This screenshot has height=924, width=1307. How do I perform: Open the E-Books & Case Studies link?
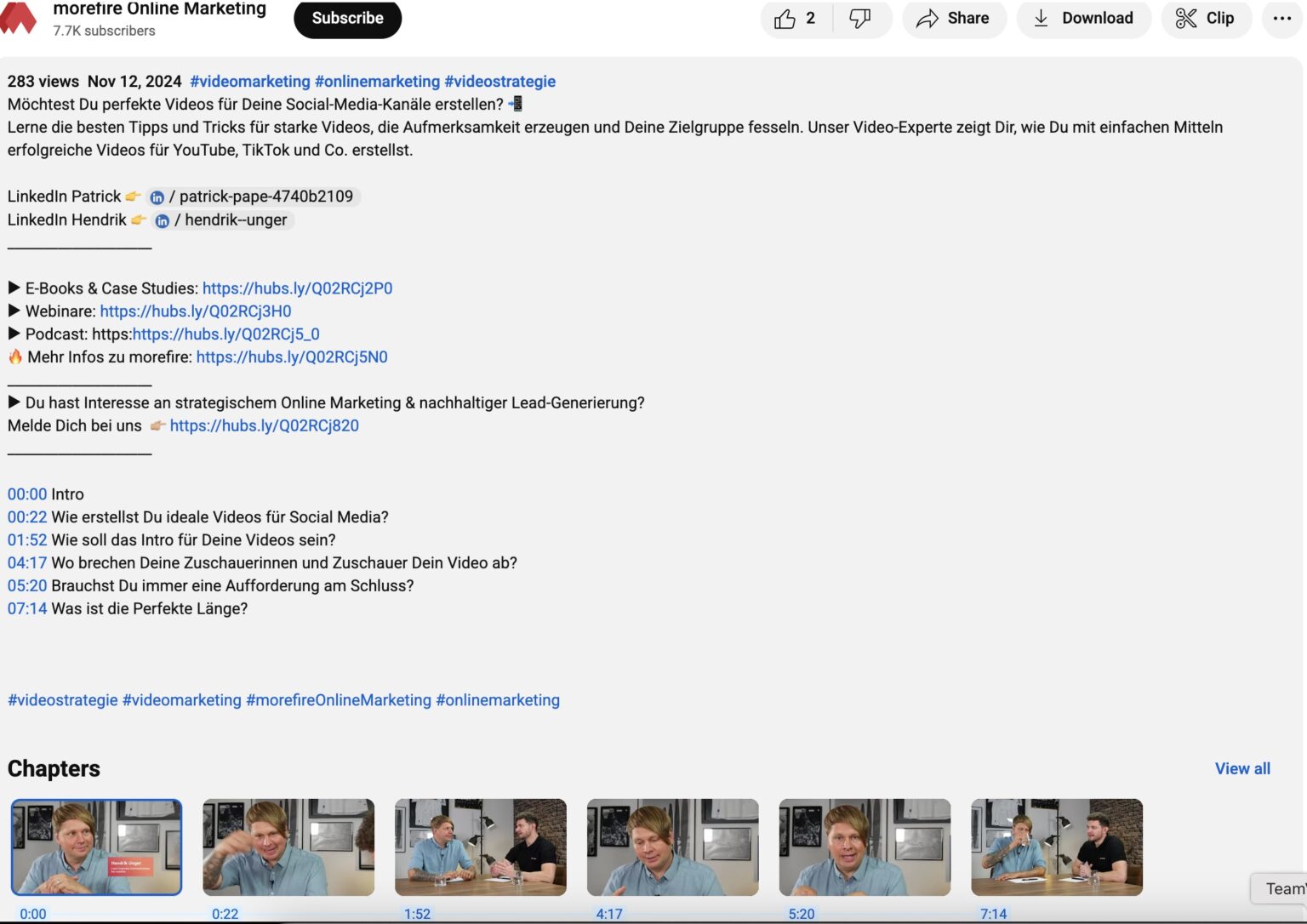(297, 288)
